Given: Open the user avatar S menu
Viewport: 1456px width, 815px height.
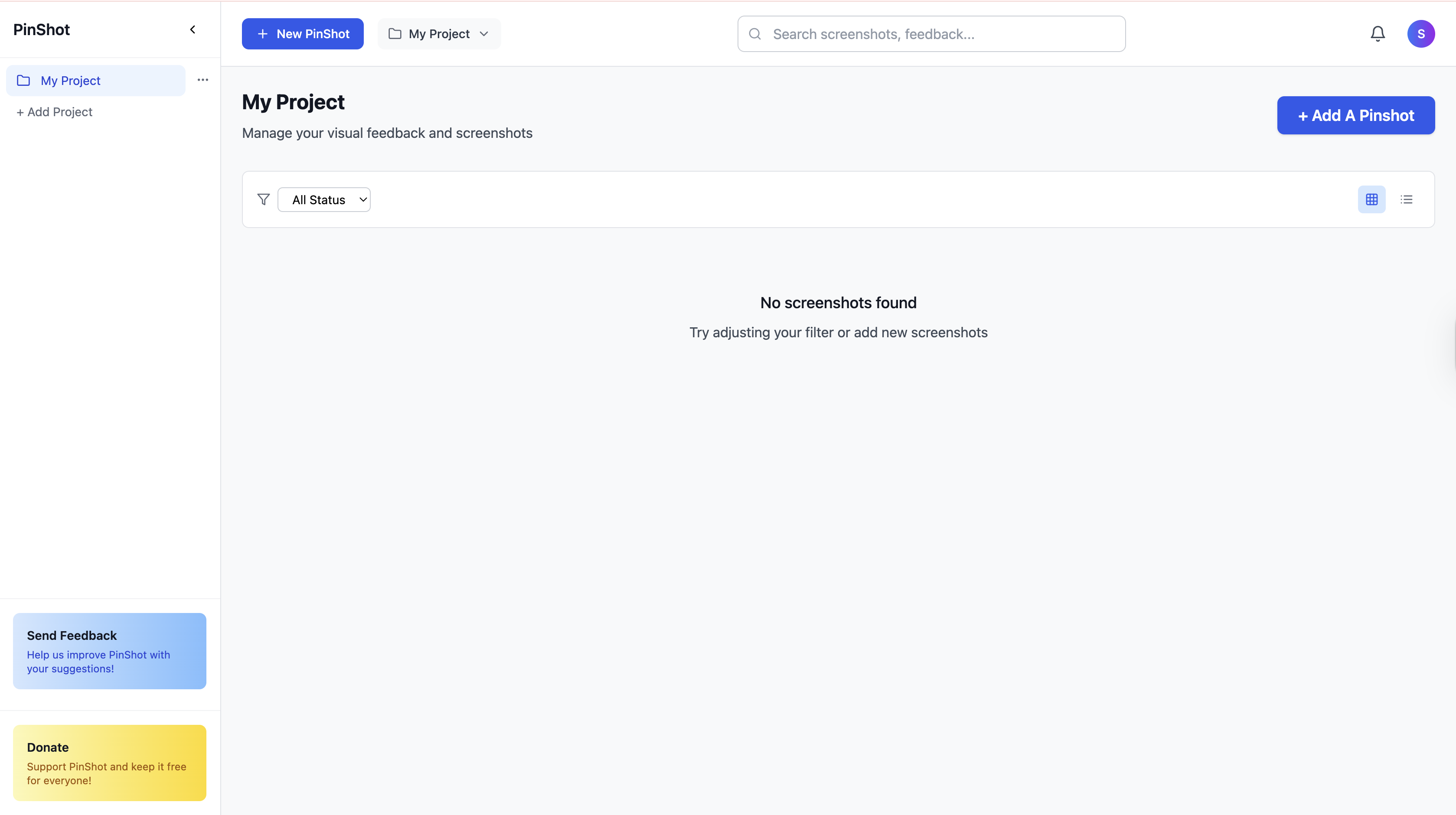Looking at the screenshot, I should click(x=1420, y=34).
